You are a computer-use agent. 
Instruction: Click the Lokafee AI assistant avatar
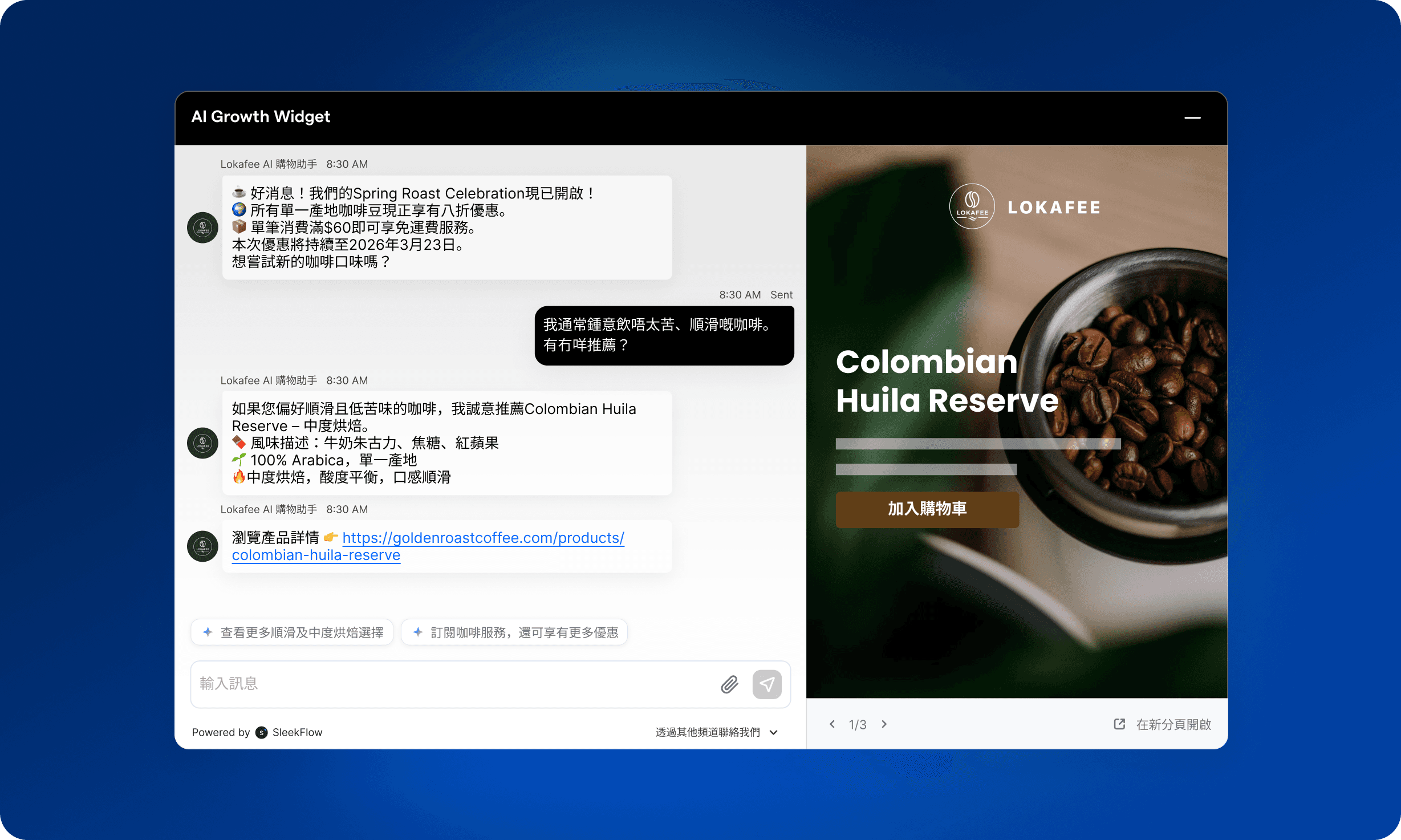pos(202,228)
